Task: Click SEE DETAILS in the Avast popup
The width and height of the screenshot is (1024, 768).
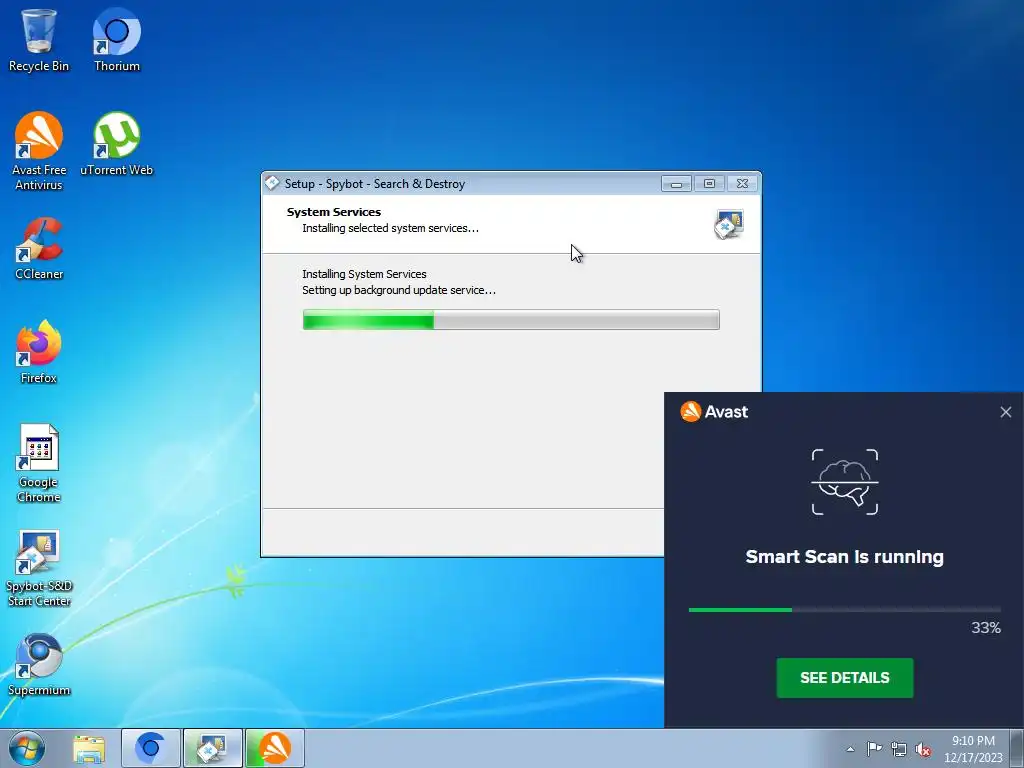Action: click(x=844, y=678)
